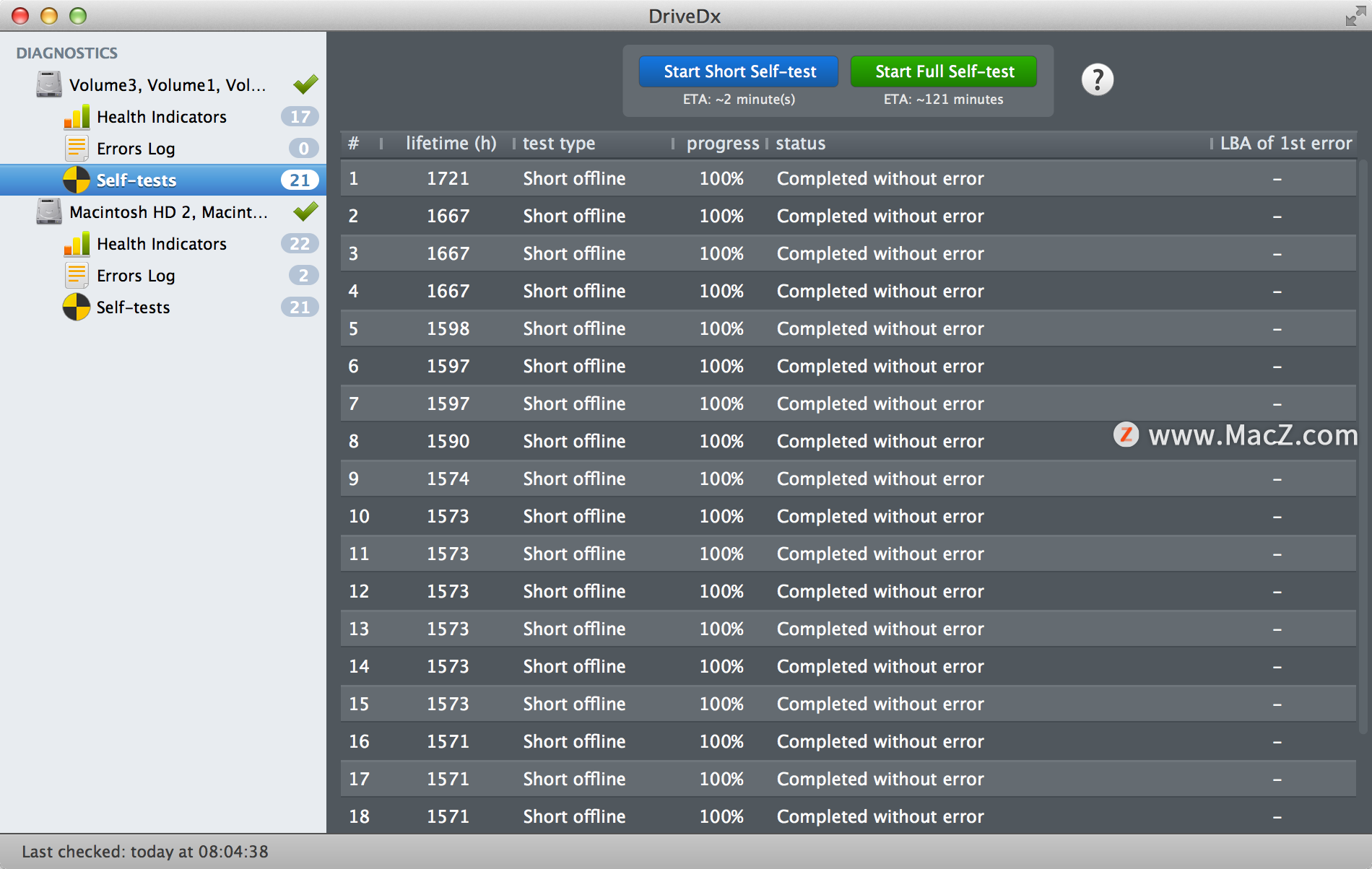Click the table's vertical scrollbar

tap(1363, 447)
